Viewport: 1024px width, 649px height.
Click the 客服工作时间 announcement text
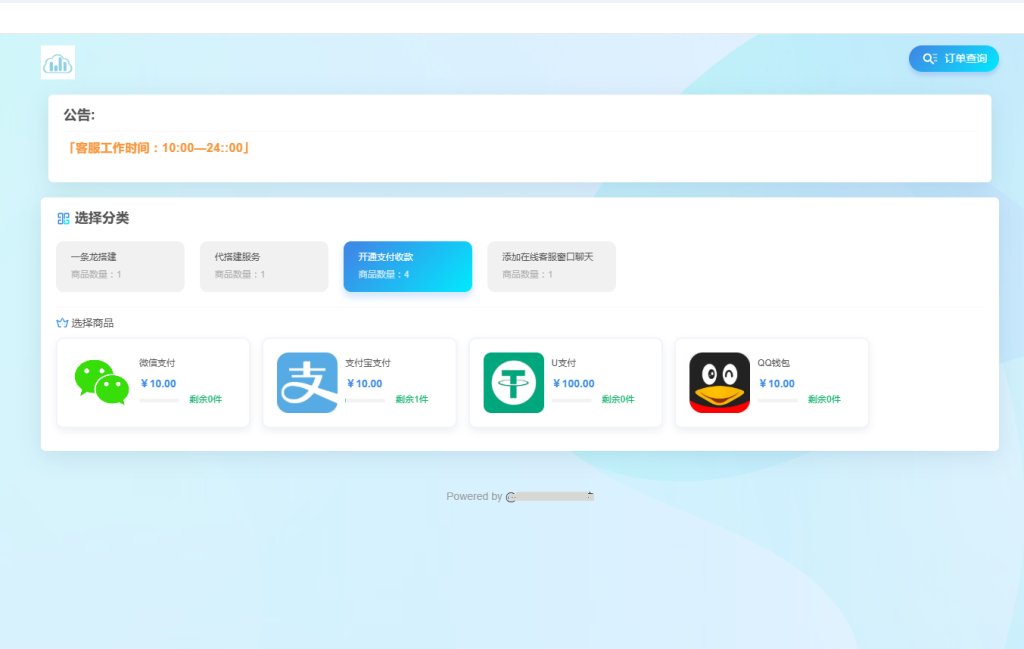pos(153,146)
